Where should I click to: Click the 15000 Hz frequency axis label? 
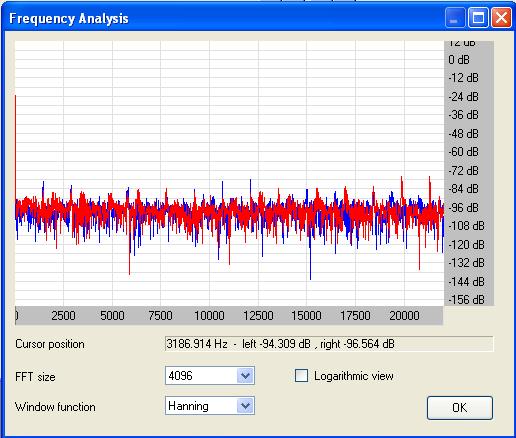(306, 315)
